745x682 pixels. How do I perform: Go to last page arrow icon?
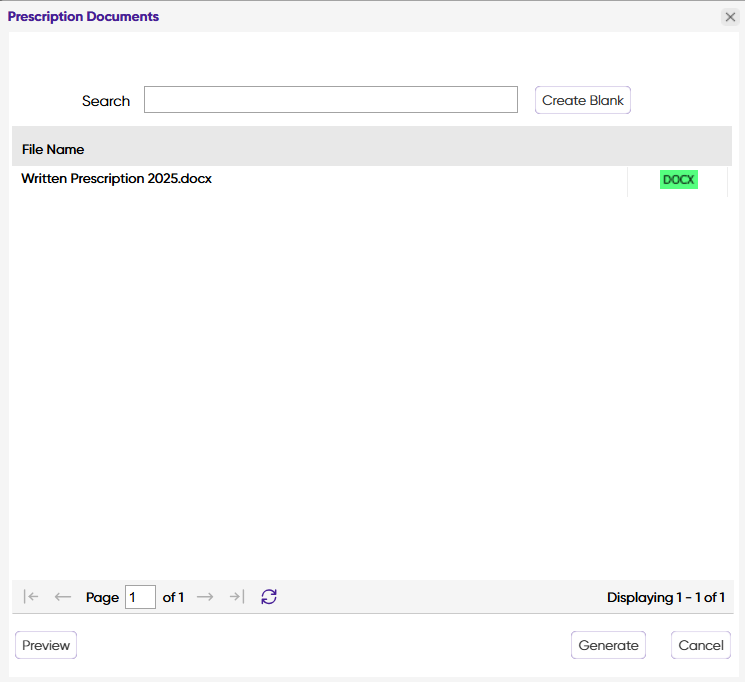(237, 596)
